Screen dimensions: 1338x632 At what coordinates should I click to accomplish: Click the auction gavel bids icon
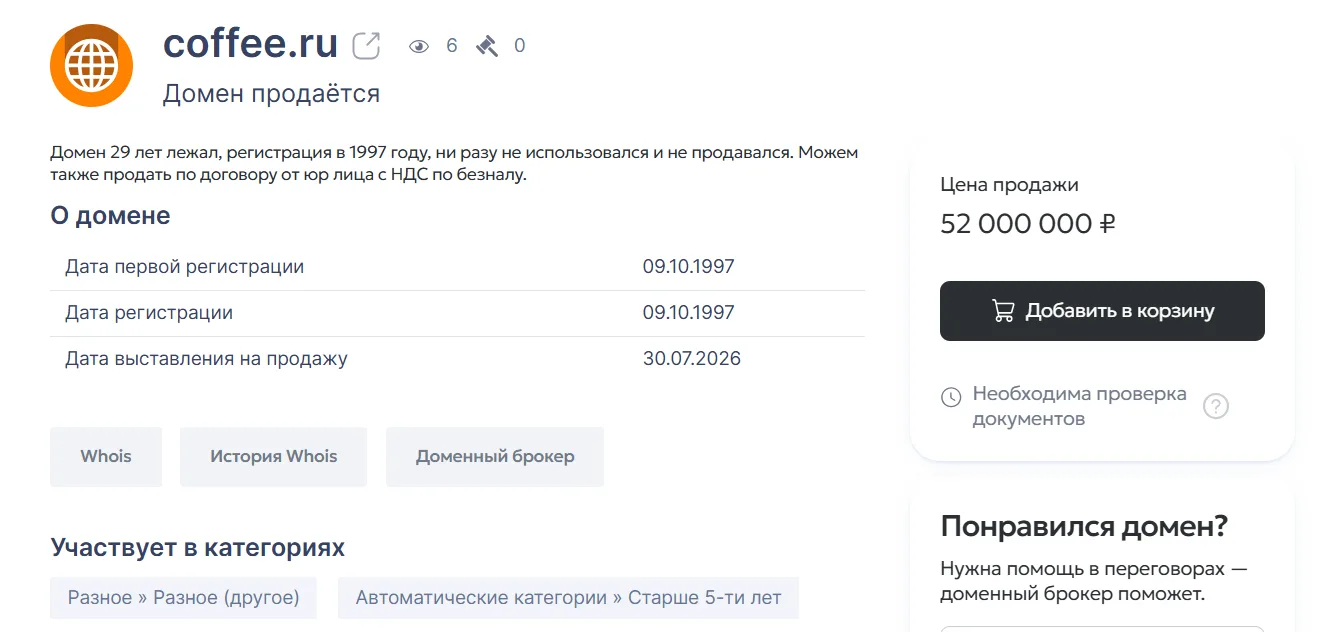click(487, 46)
